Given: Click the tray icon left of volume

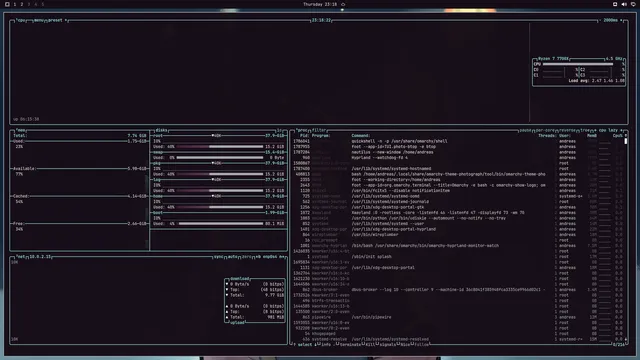Looking at the screenshot, I should [615, 4].
